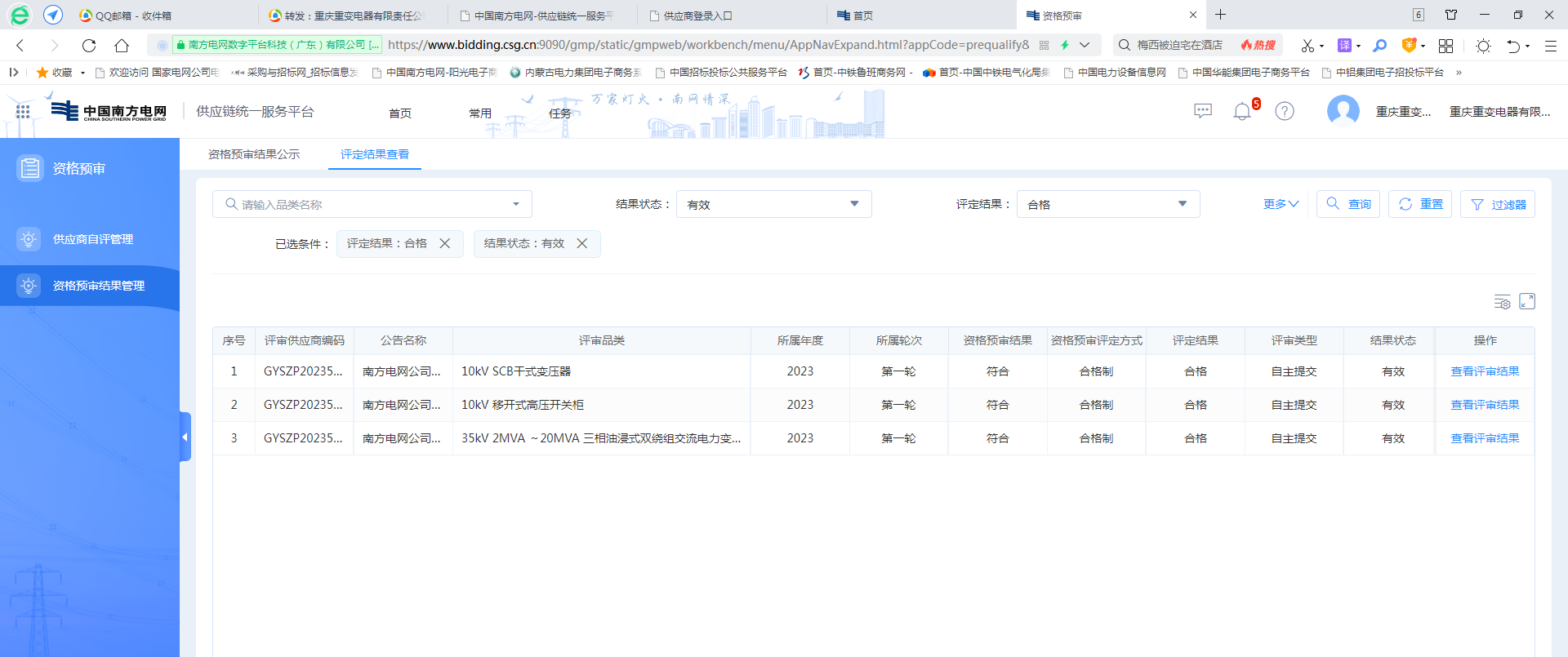Viewport: 1568px width, 657px height.
Task: Open the 评定结果 dropdown
Action: click(1107, 204)
